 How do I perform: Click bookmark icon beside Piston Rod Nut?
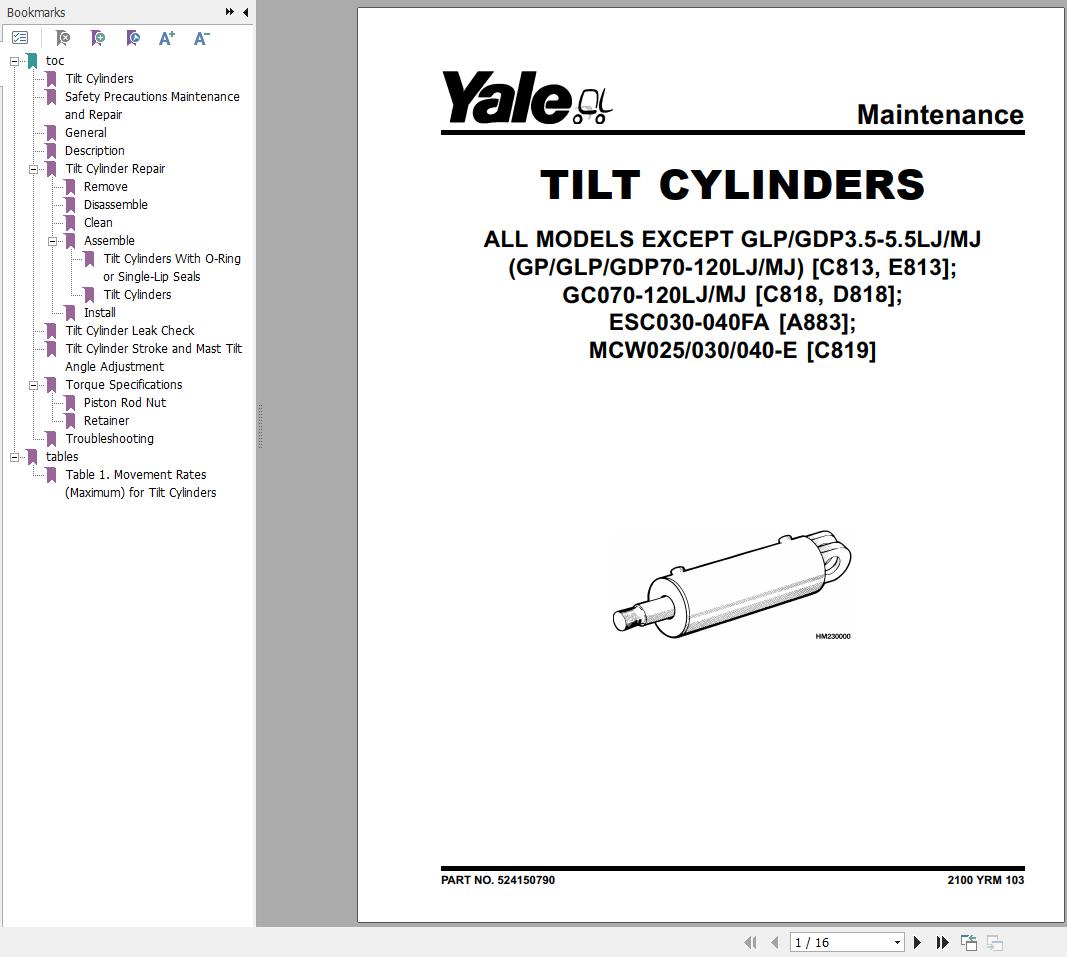(x=70, y=403)
